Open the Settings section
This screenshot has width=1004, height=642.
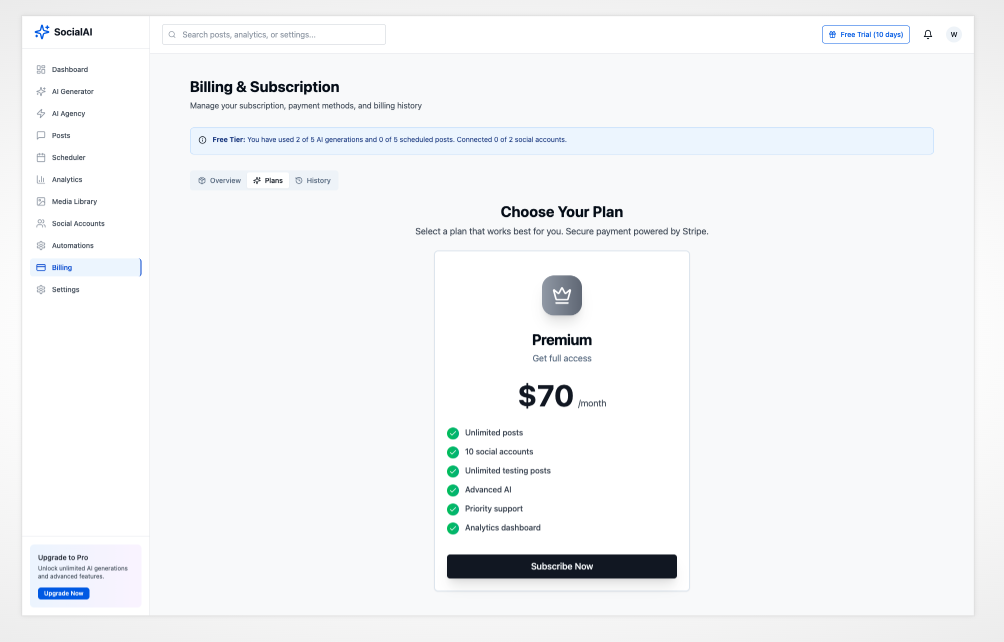65,289
